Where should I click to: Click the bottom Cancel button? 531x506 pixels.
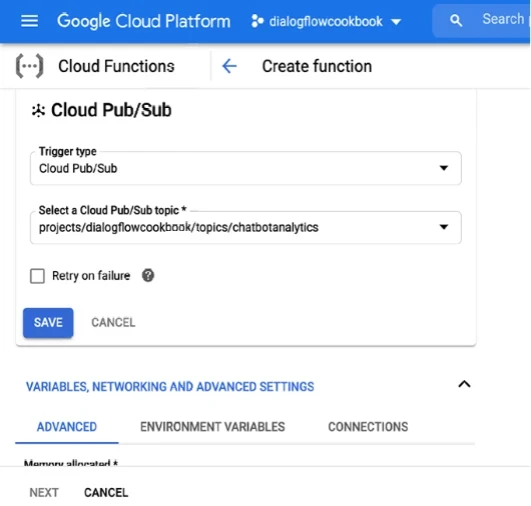[106, 492]
